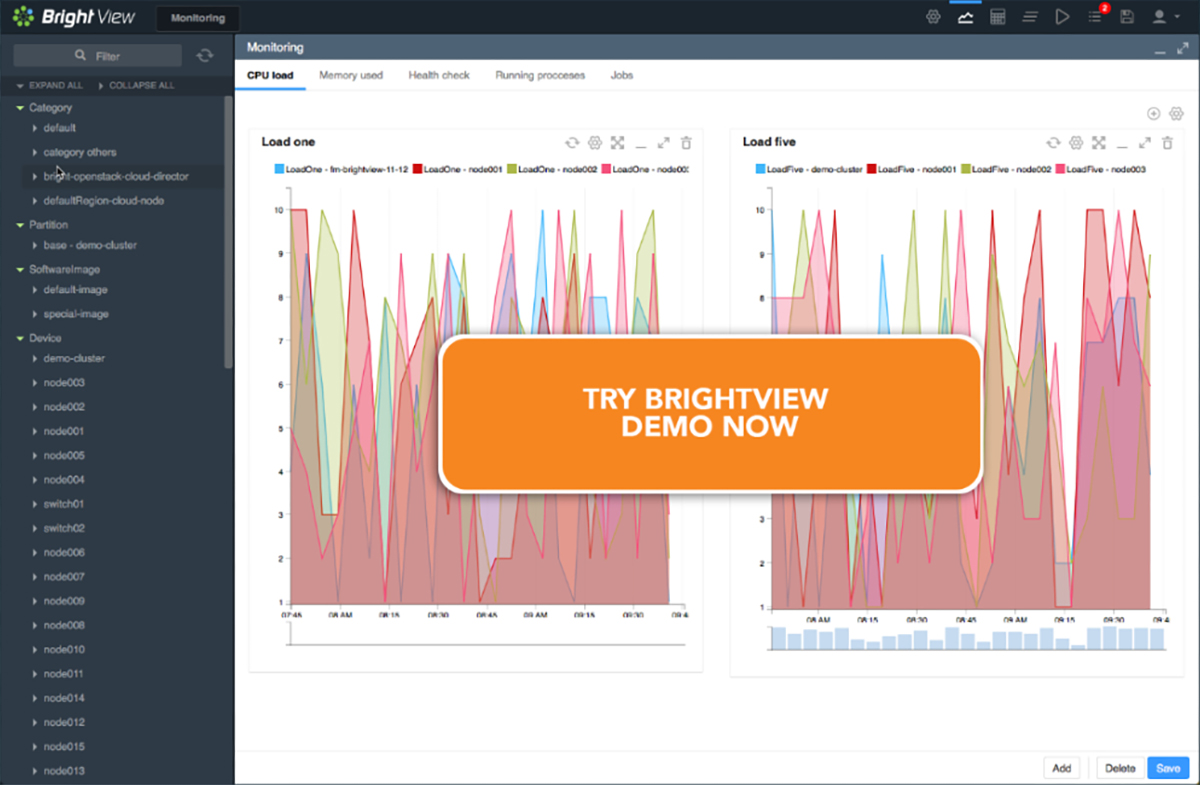Toggle LoadFive node001 series in legend
The image size is (1200, 785).
914,169
